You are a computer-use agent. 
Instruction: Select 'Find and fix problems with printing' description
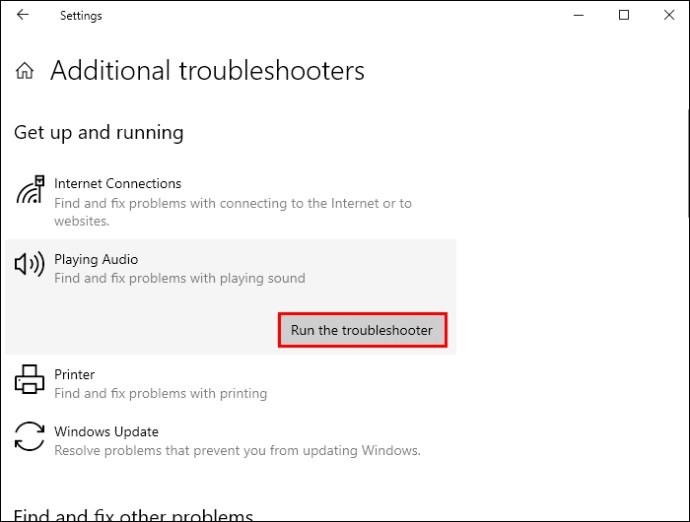[x=161, y=393]
